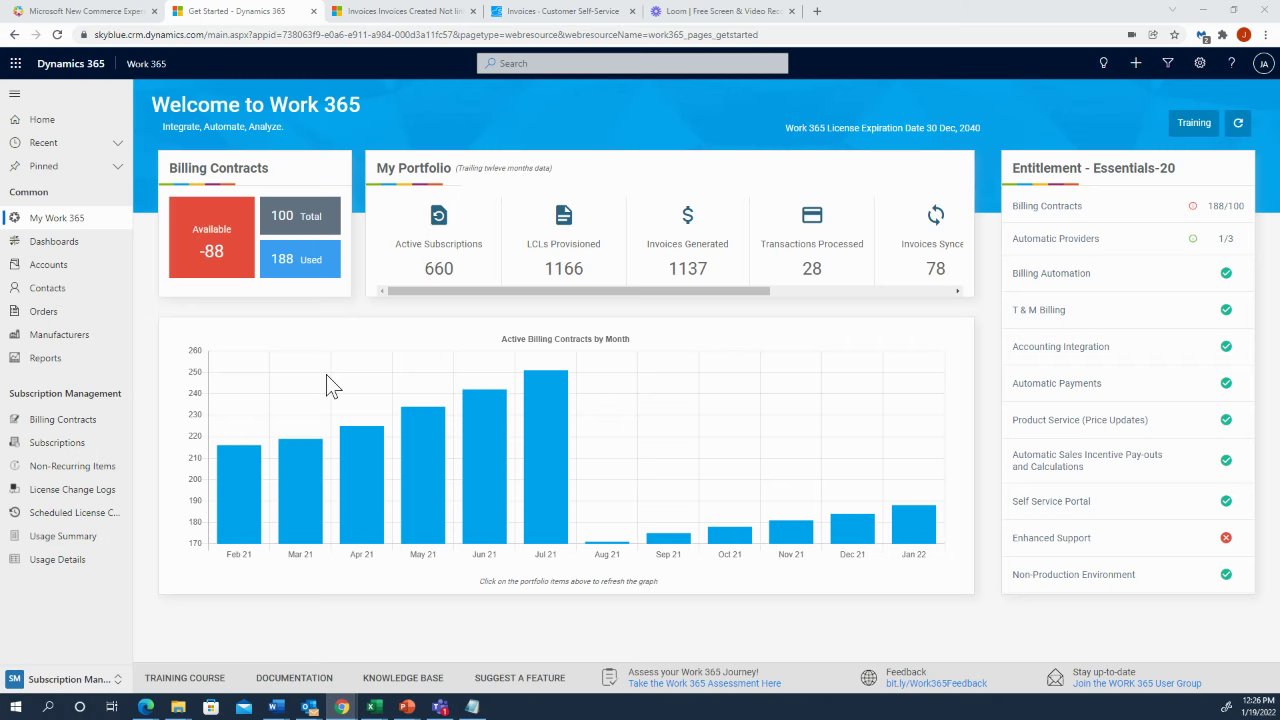
Task: Click the Jul 21 bar in chart
Action: 546,457
